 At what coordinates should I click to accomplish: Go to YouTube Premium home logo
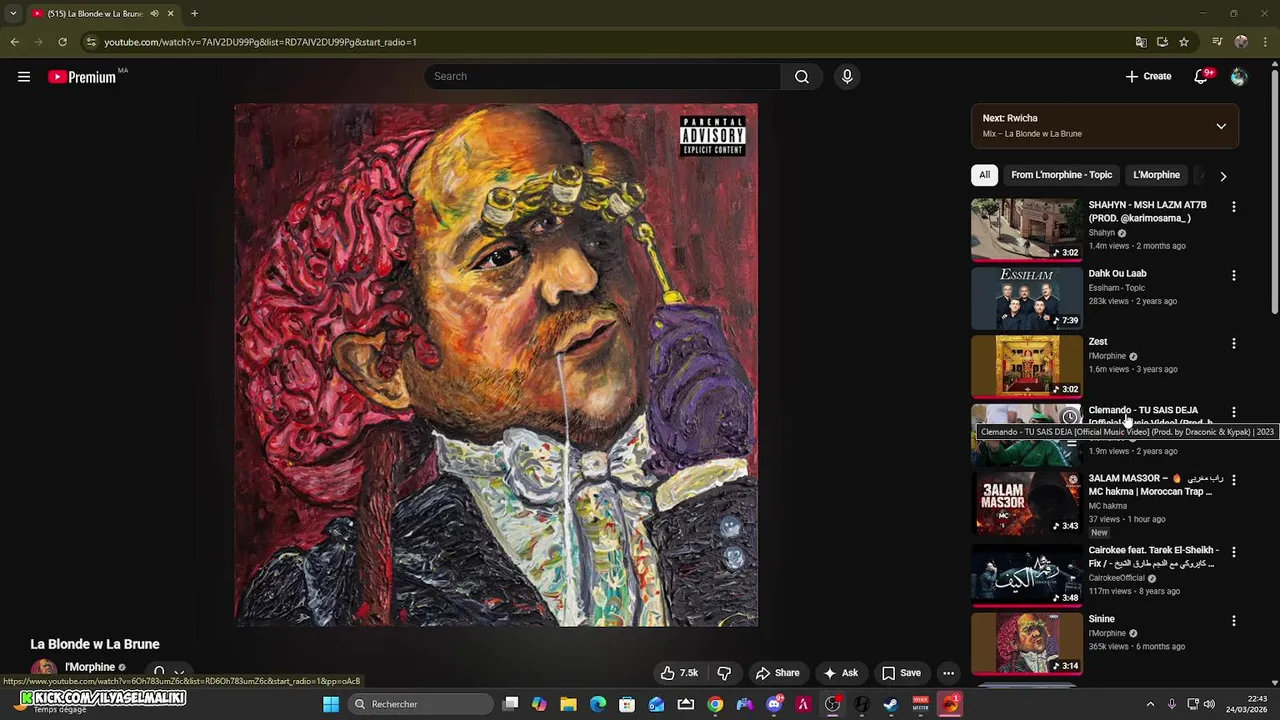tap(82, 77)
